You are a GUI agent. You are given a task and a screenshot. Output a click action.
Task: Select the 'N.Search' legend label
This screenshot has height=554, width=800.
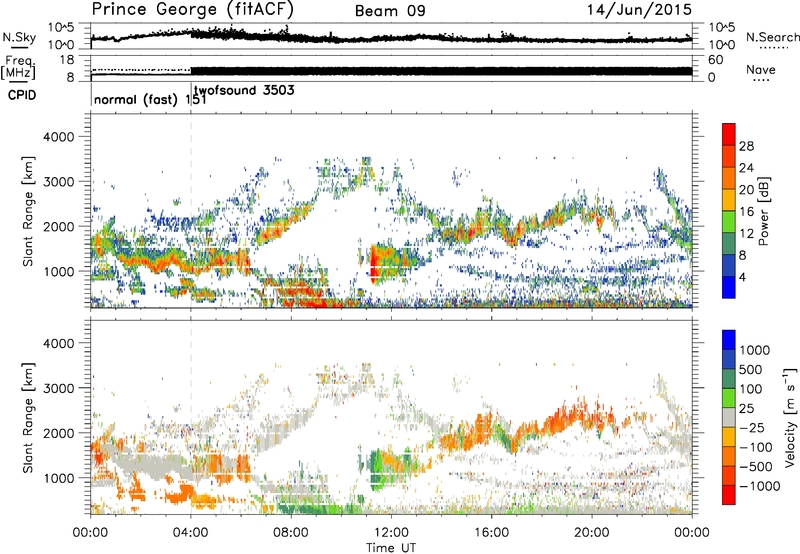coord(772,37)
